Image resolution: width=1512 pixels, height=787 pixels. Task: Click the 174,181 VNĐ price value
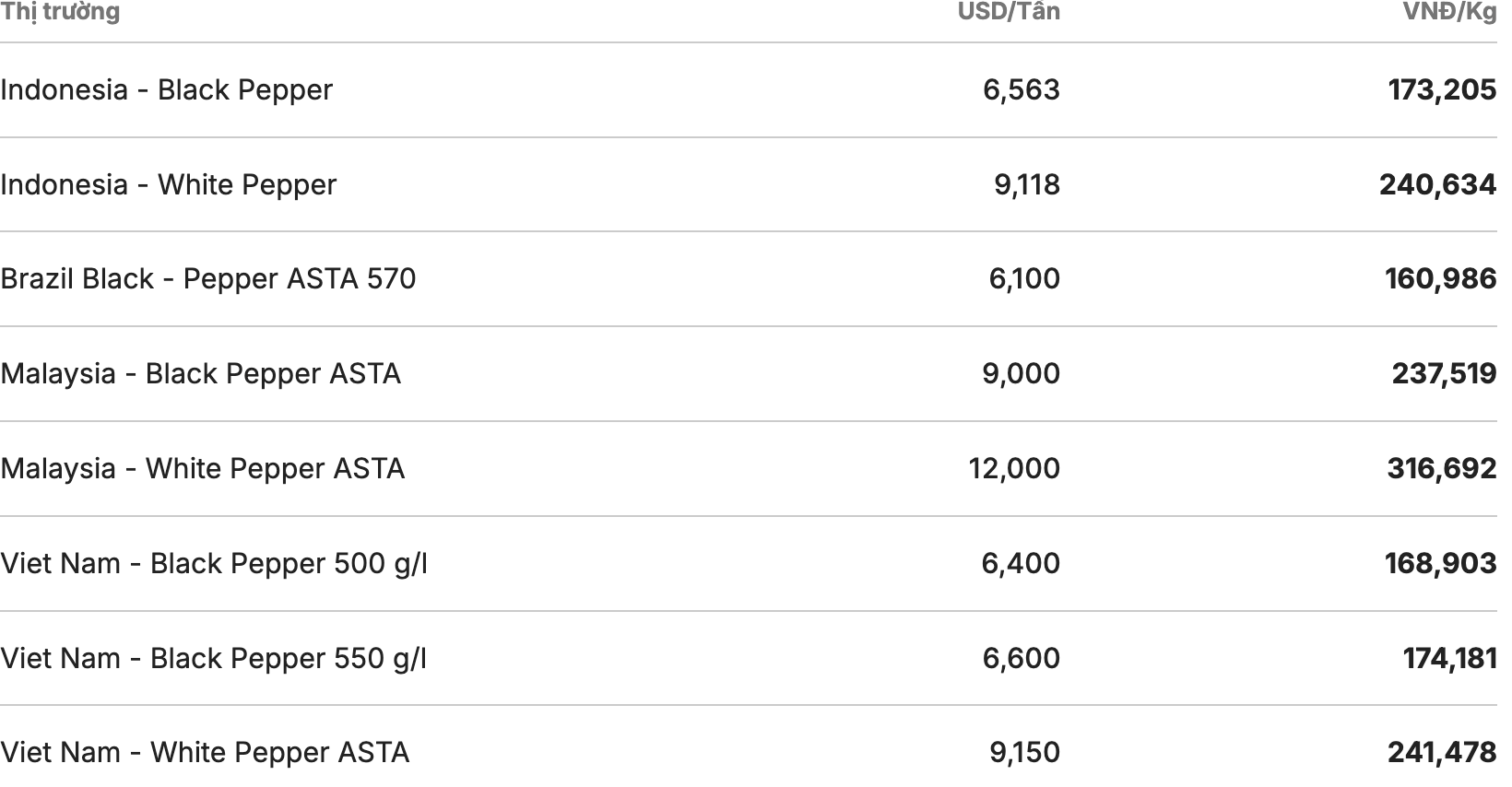click(1449, 659)
